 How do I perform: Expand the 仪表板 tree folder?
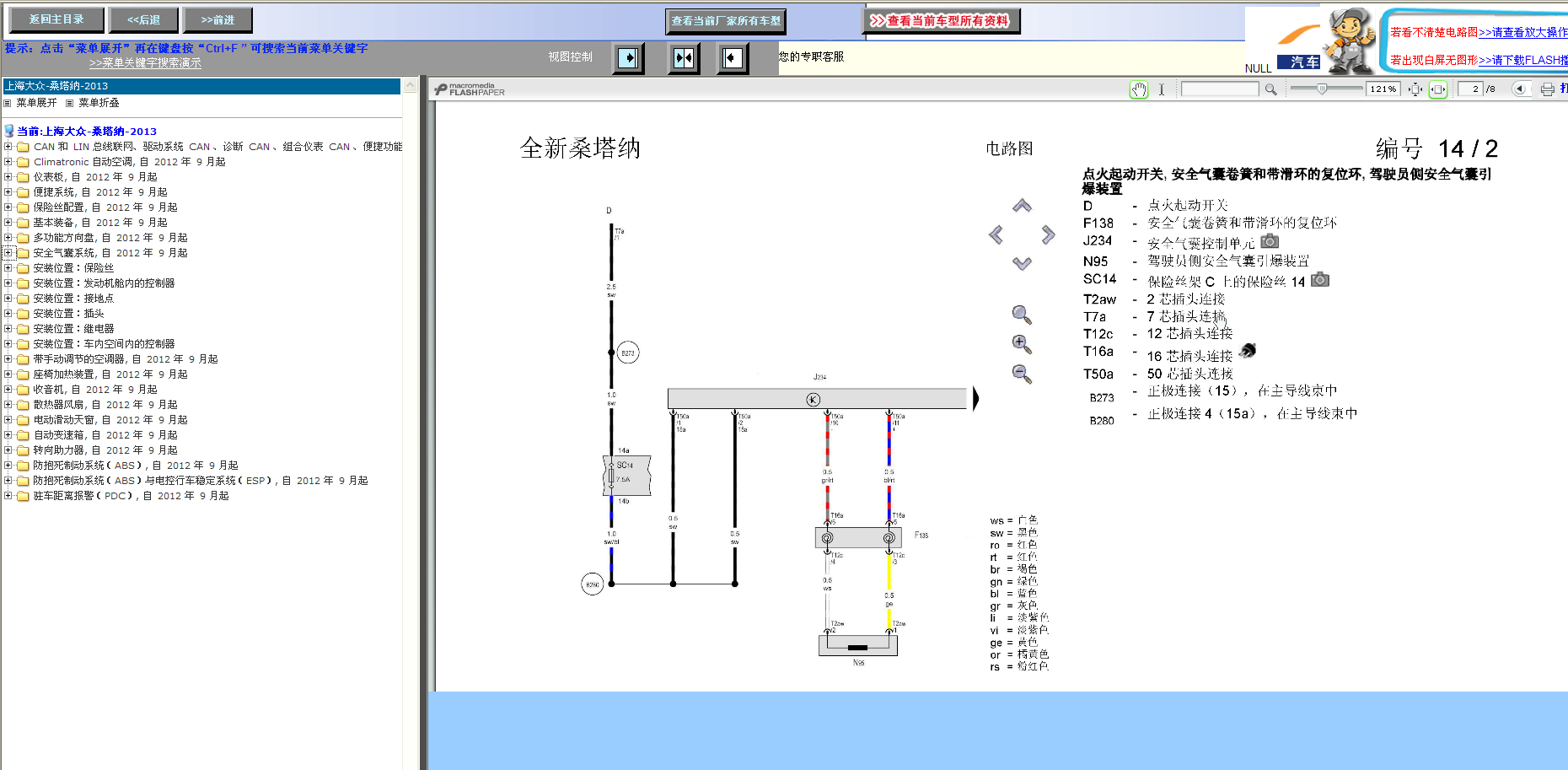[8, 177]
